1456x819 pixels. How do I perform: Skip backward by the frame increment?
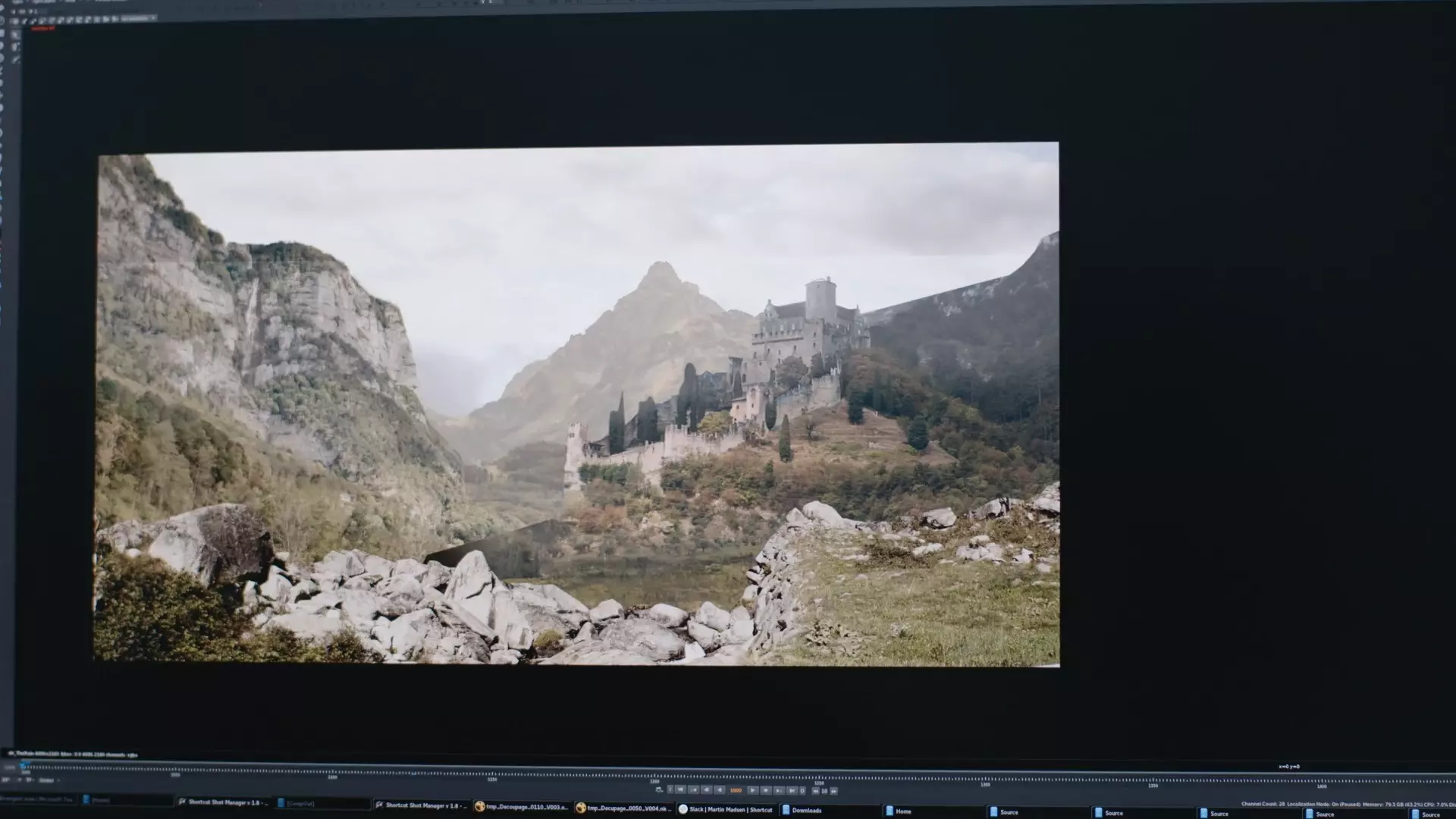tap(816, 791)
